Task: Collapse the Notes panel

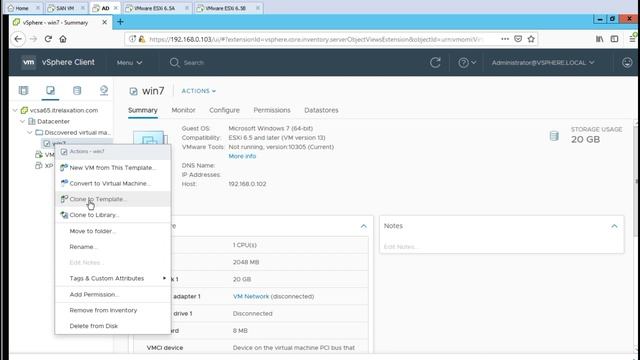Action: click(614, 226)
